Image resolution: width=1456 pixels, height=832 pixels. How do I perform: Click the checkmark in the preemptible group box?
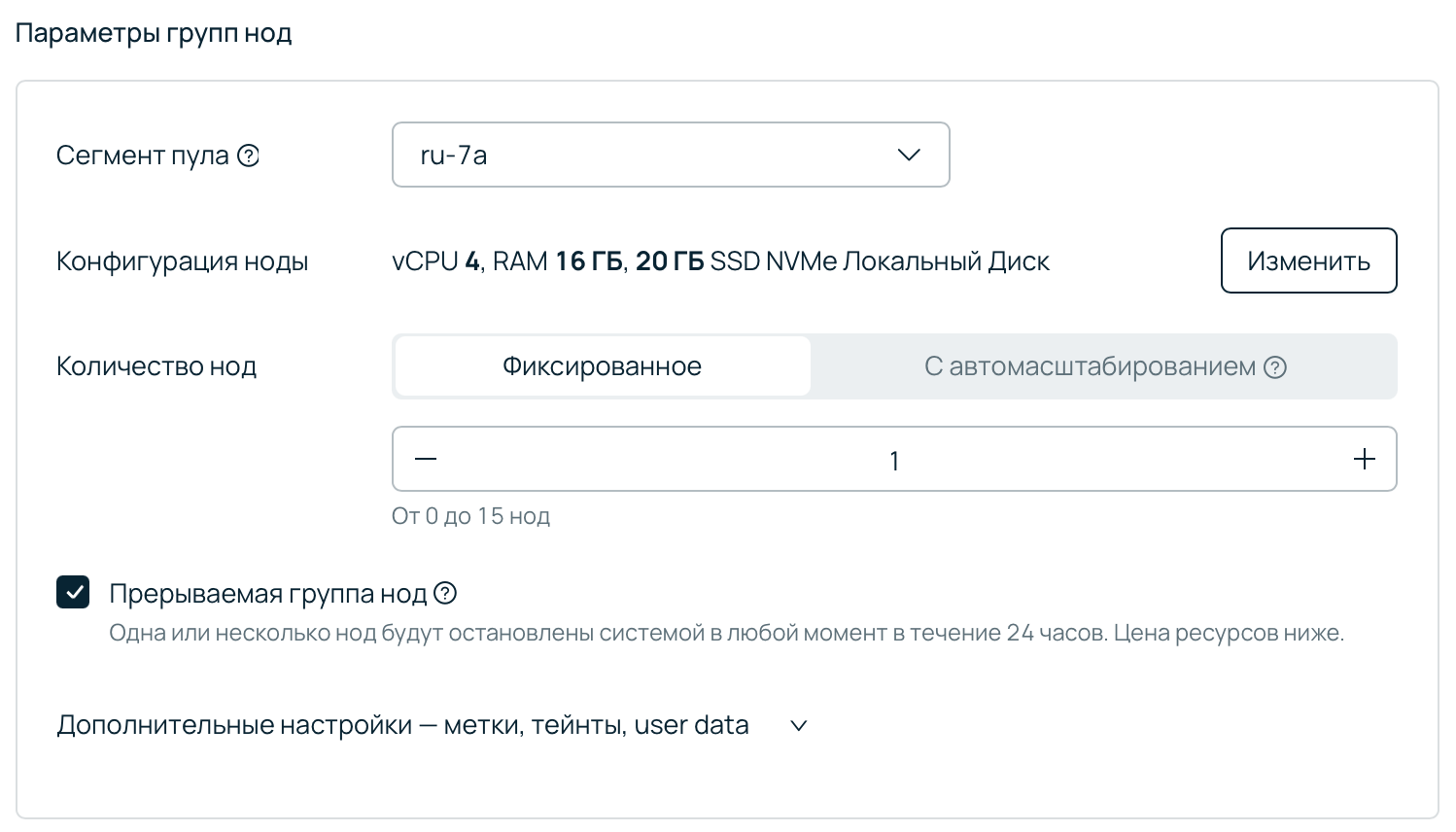[x=73, y=592]
